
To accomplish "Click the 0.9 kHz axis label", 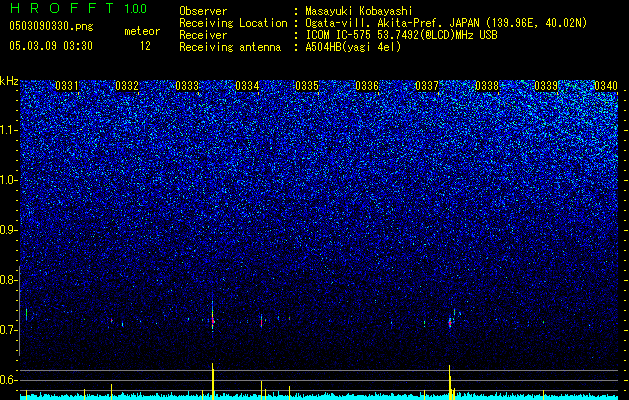I will coord(8,230).
